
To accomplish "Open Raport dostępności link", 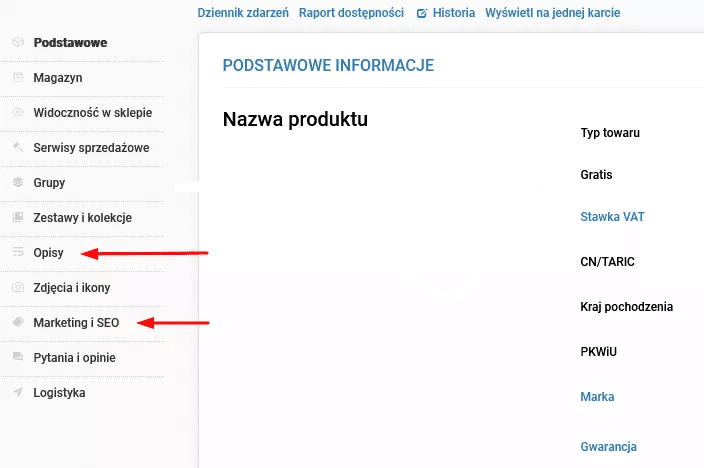I will 351,13.
